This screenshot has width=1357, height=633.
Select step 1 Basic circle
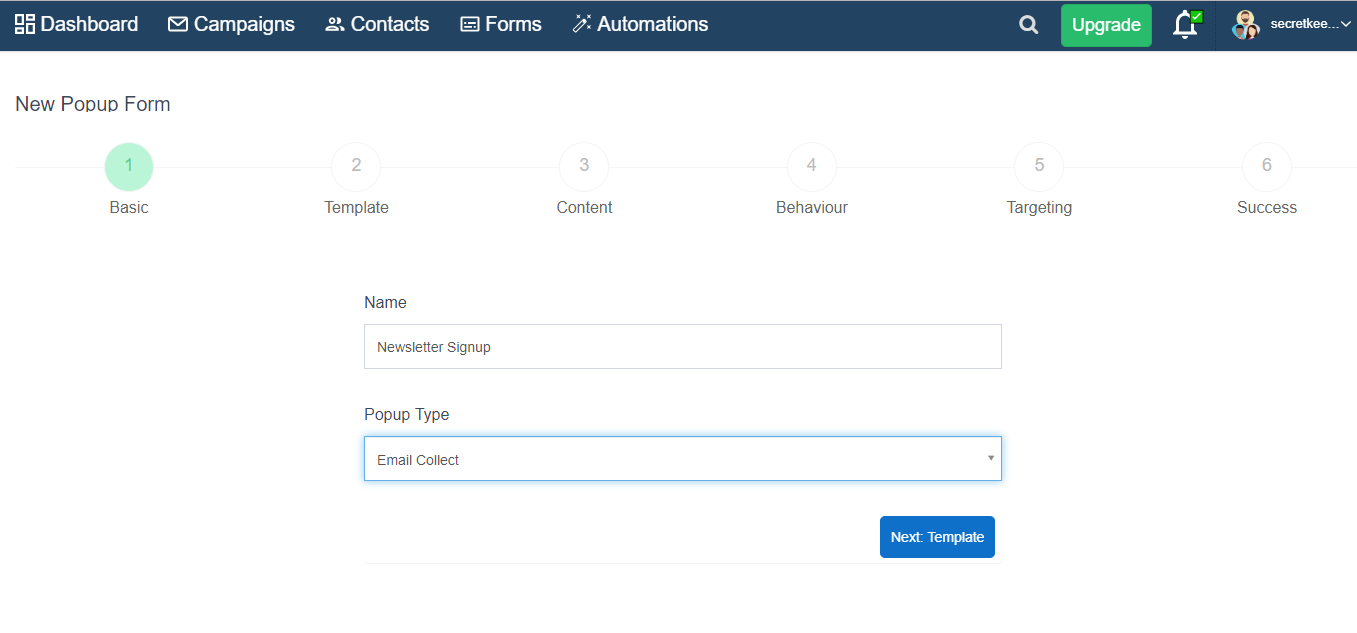(x=129, y=167)
